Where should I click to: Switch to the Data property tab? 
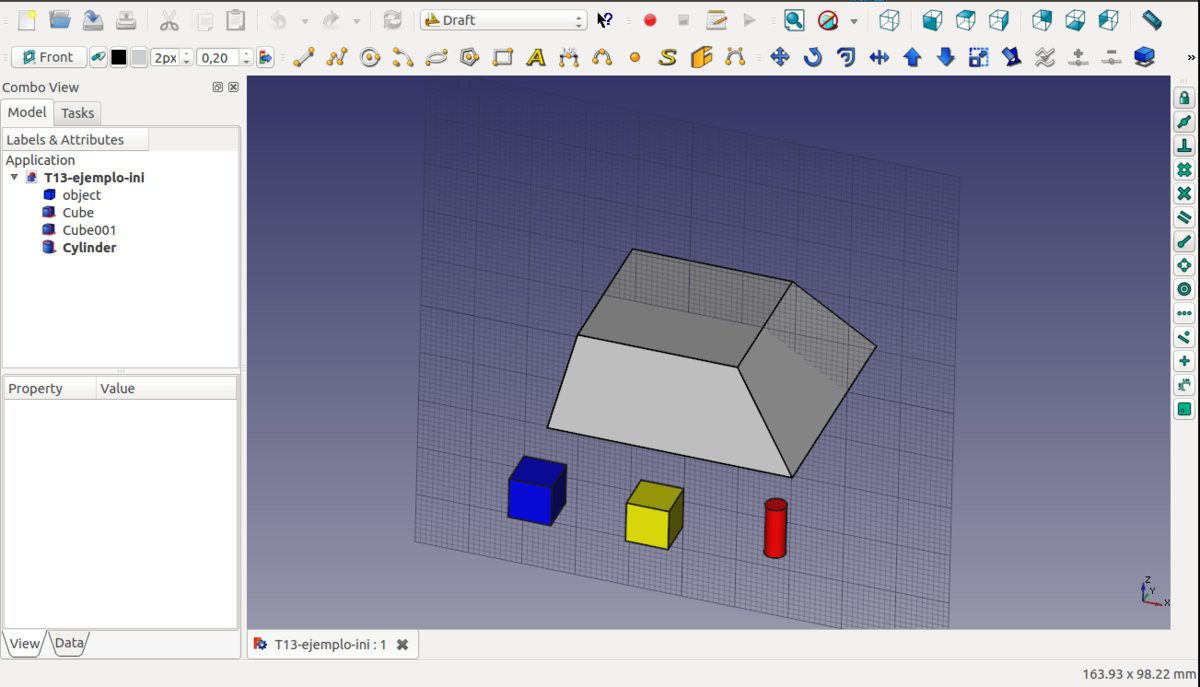[69, 643]
